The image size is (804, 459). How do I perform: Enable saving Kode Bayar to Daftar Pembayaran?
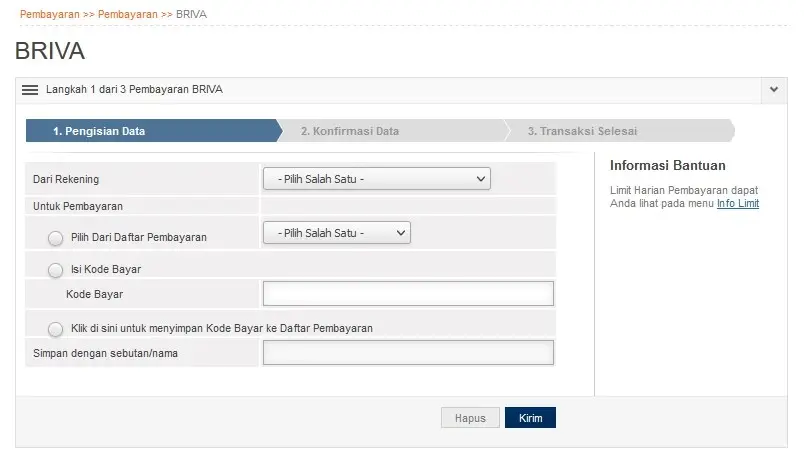point(55,329)
